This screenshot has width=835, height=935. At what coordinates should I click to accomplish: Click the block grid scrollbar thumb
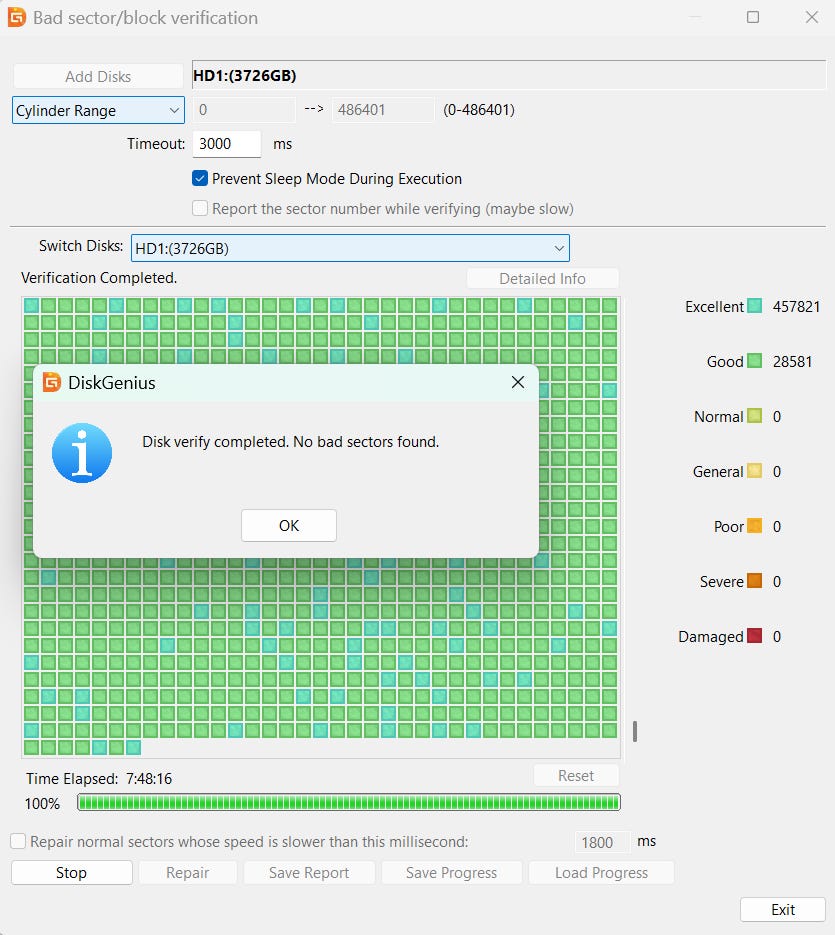635,731
